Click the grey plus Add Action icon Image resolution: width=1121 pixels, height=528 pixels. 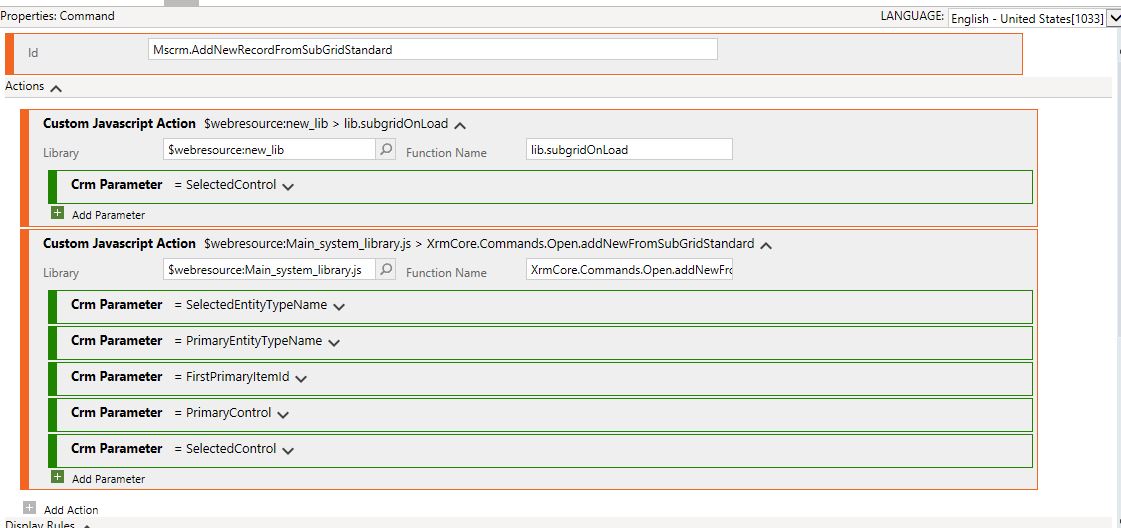click(29, 508)
